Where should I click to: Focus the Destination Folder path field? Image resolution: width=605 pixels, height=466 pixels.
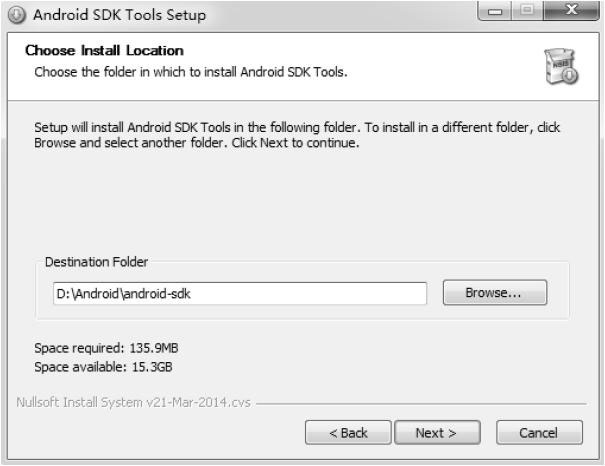click(x=240, y=293)
